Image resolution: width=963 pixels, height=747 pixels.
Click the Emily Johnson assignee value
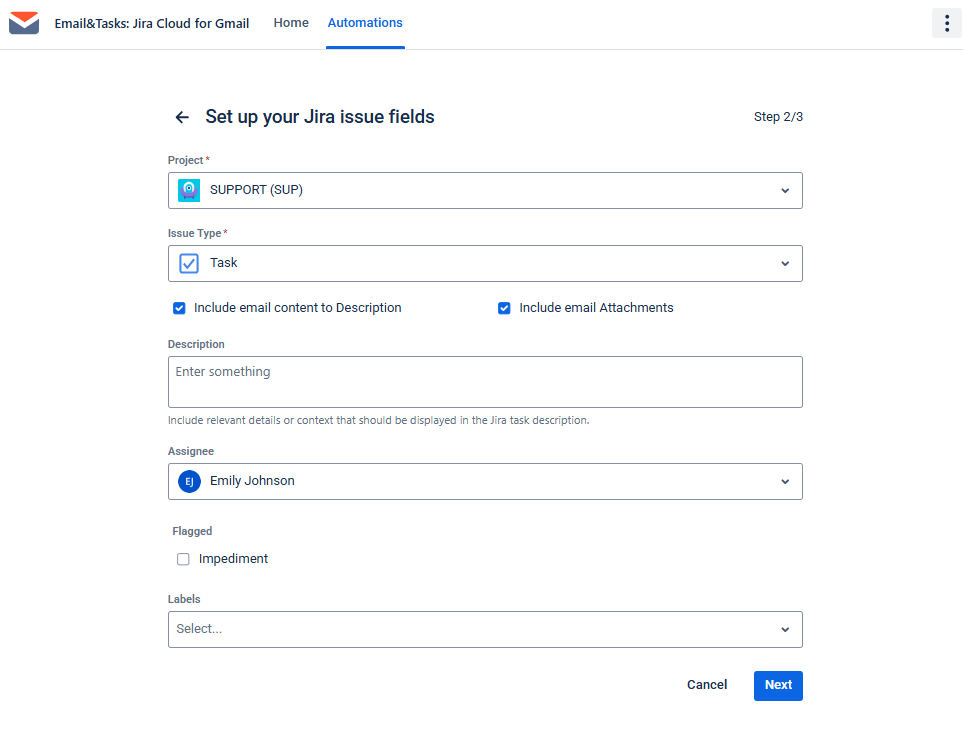point(252,481)
